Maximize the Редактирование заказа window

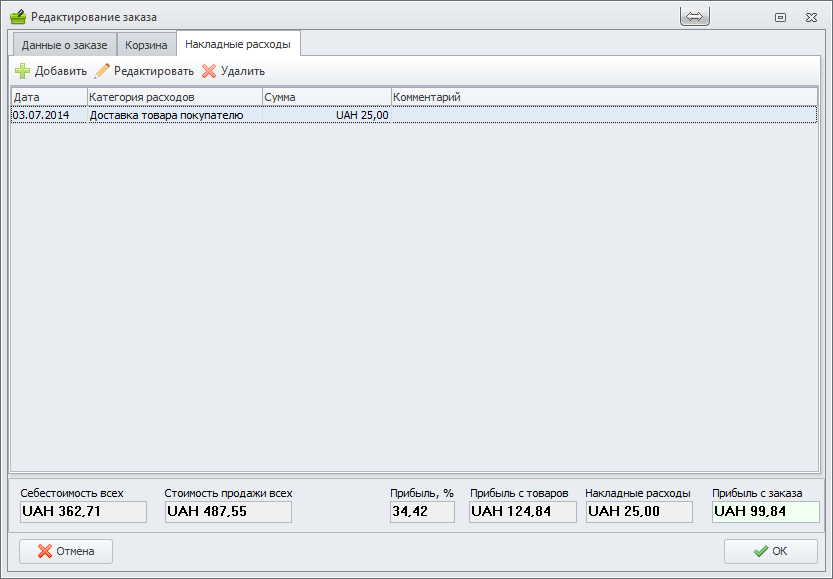pyautogui.click(x=780, y=17)
